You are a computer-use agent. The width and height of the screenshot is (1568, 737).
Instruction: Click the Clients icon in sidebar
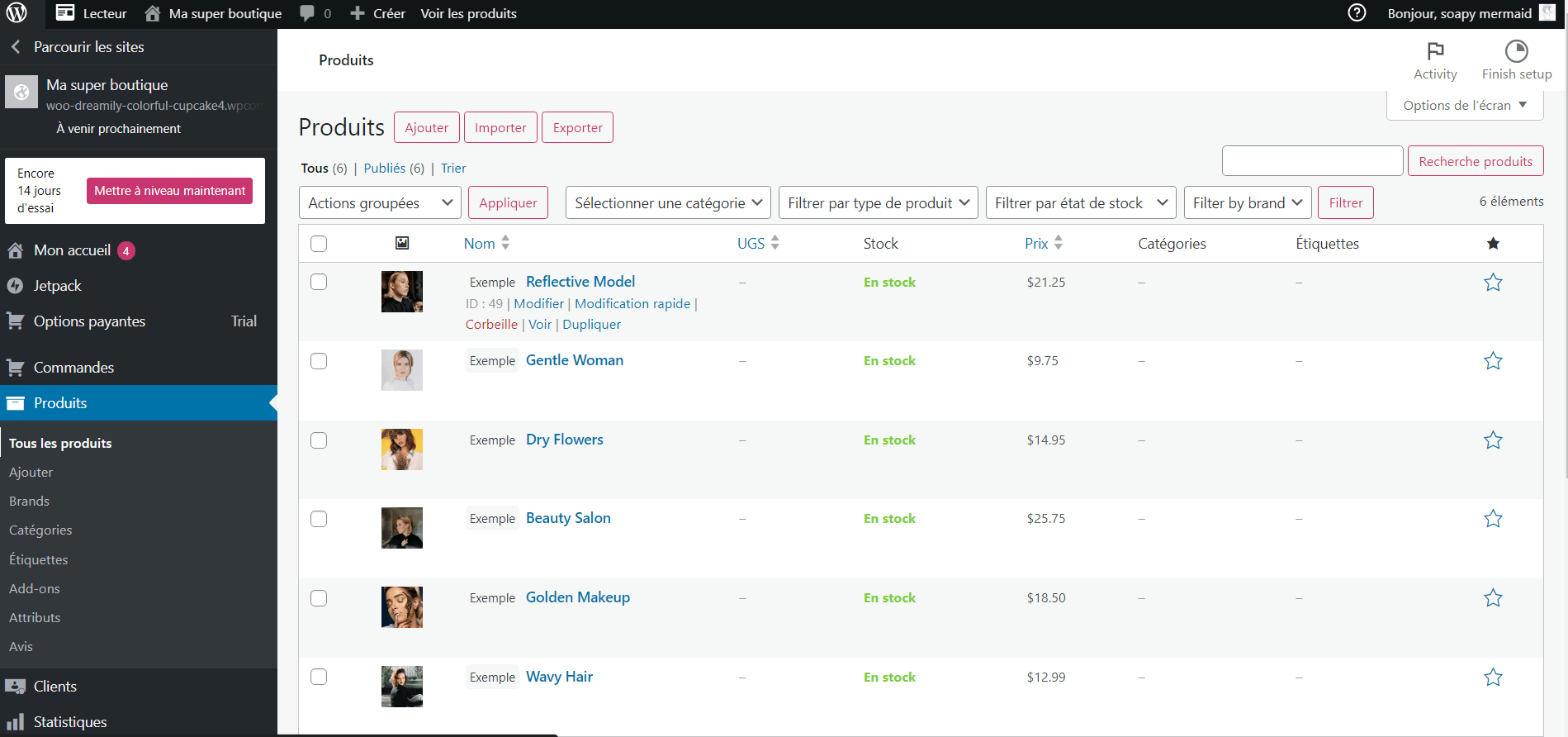click(15, 687)
